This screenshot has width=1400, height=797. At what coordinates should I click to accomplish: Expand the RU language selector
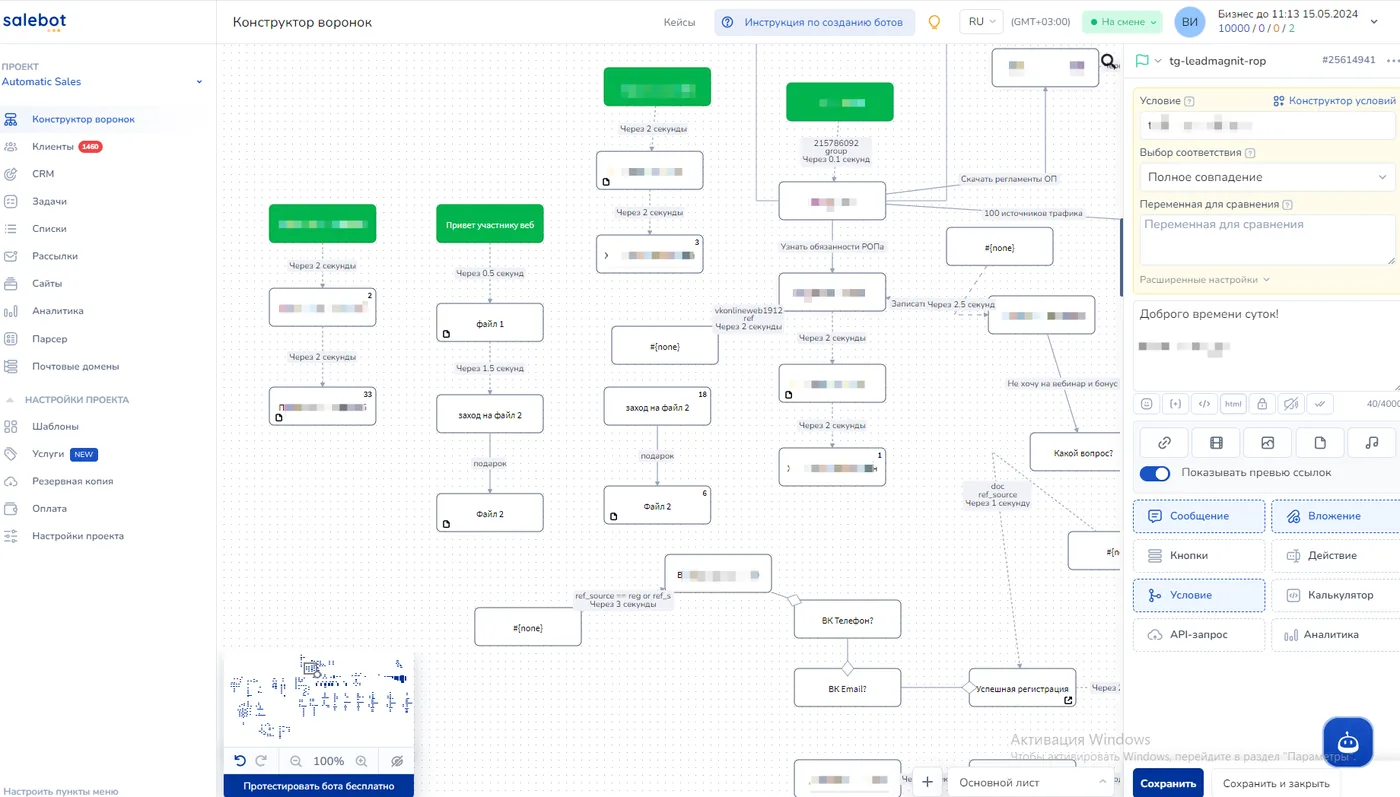coord(980,22)
